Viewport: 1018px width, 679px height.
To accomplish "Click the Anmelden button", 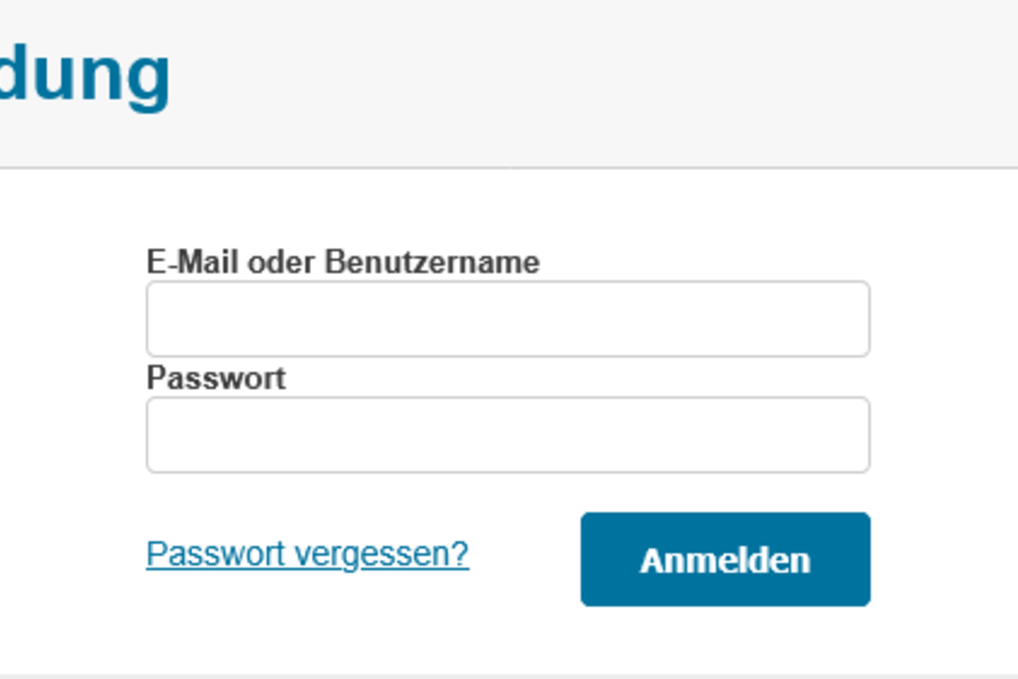I will tap(725, 559).
